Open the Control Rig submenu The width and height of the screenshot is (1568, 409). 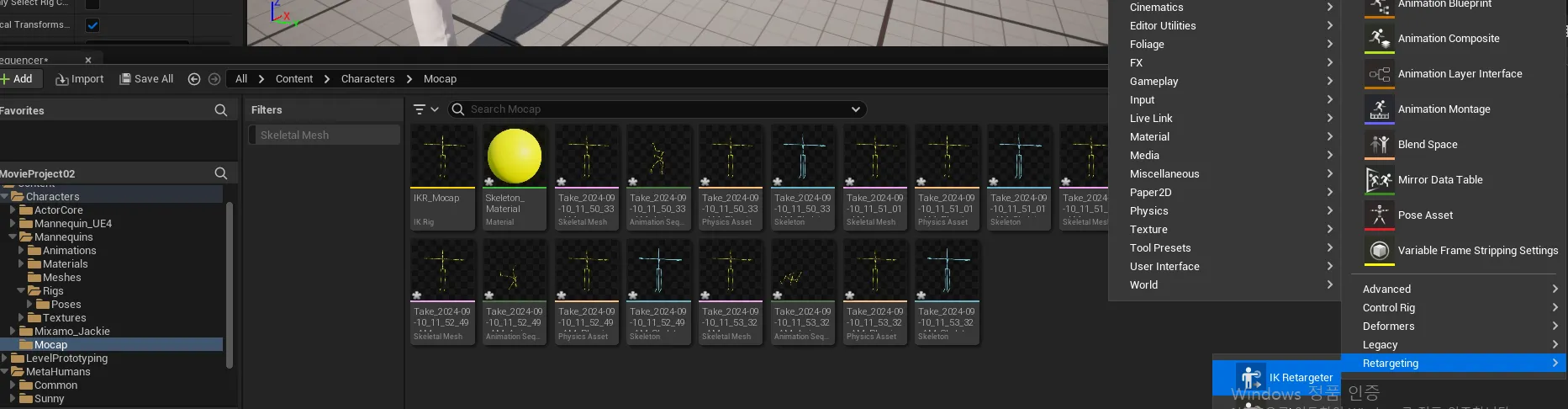click(1459, 308)
